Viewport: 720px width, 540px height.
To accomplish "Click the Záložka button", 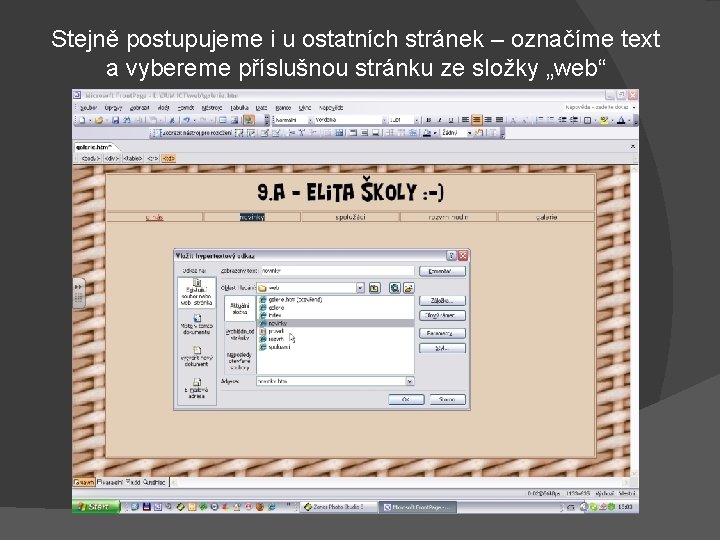I will (x=442, y=300).
